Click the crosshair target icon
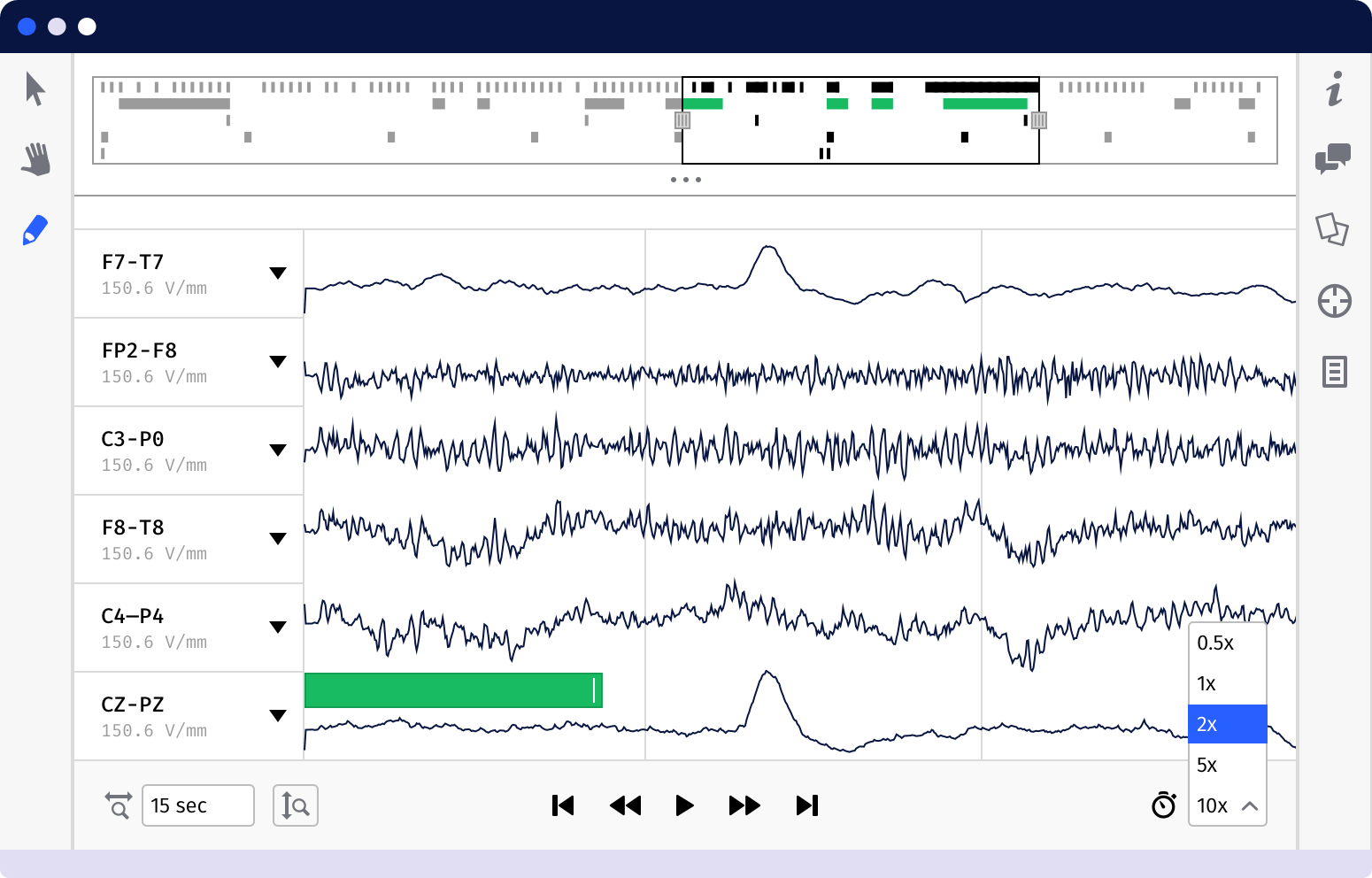 click(1334, 301)
